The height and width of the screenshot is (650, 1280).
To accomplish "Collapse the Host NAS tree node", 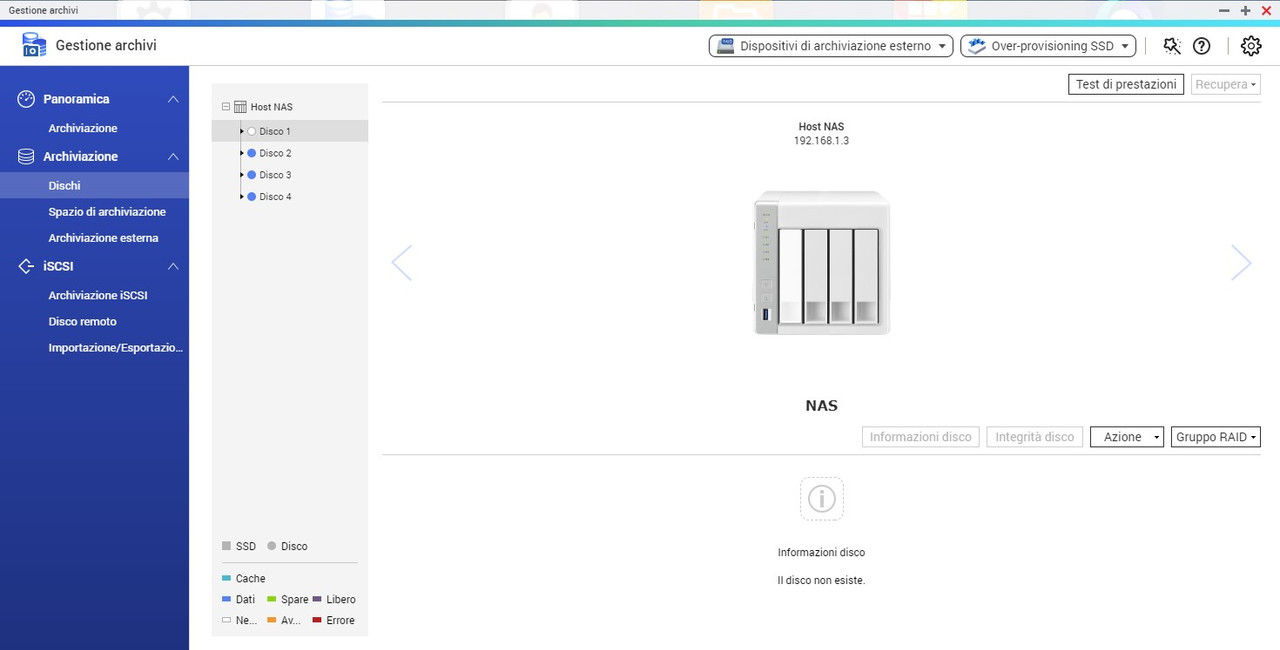I will (x=226, y=107).
